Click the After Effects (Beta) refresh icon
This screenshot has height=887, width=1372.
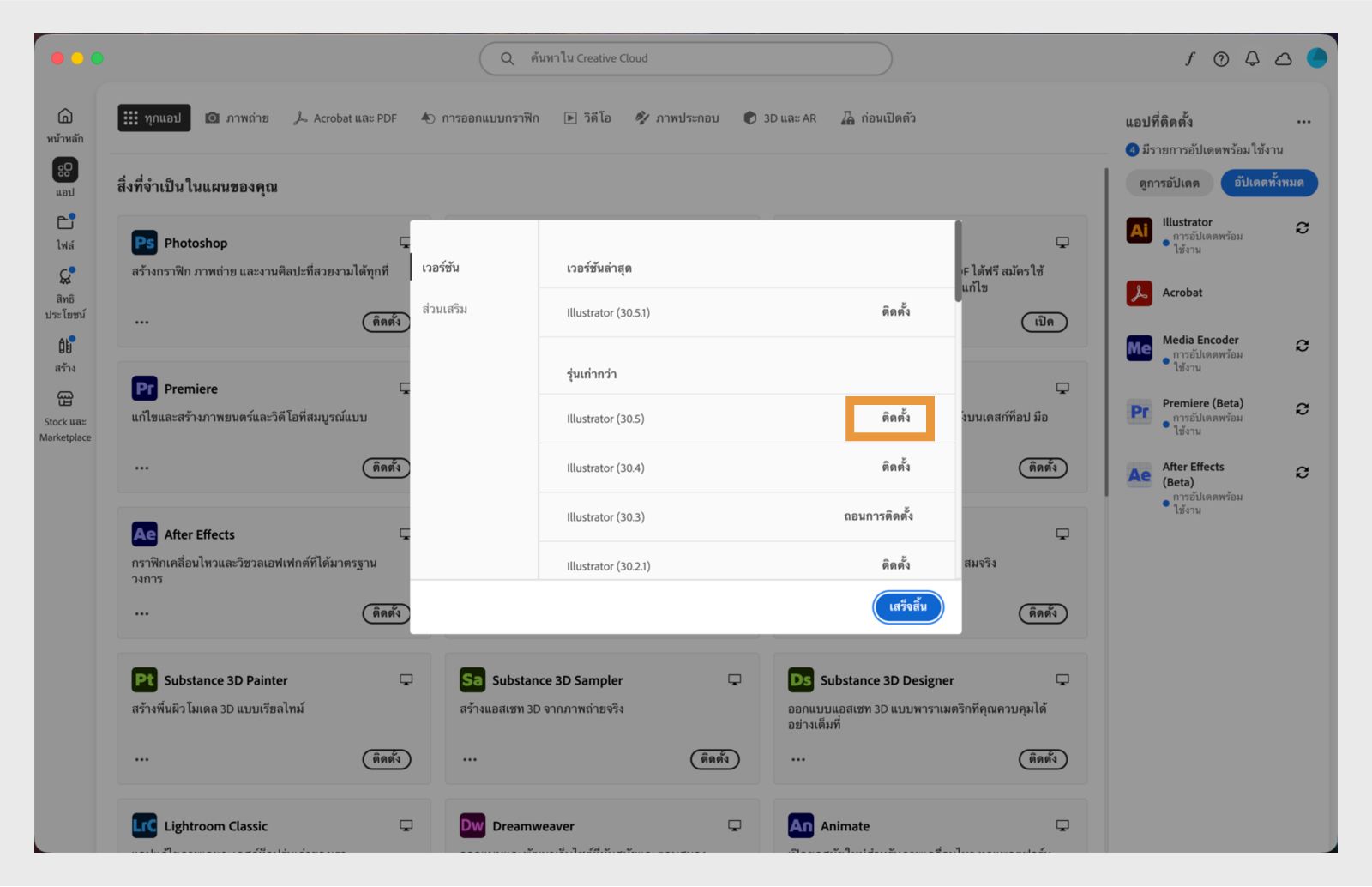point(1302,473)
